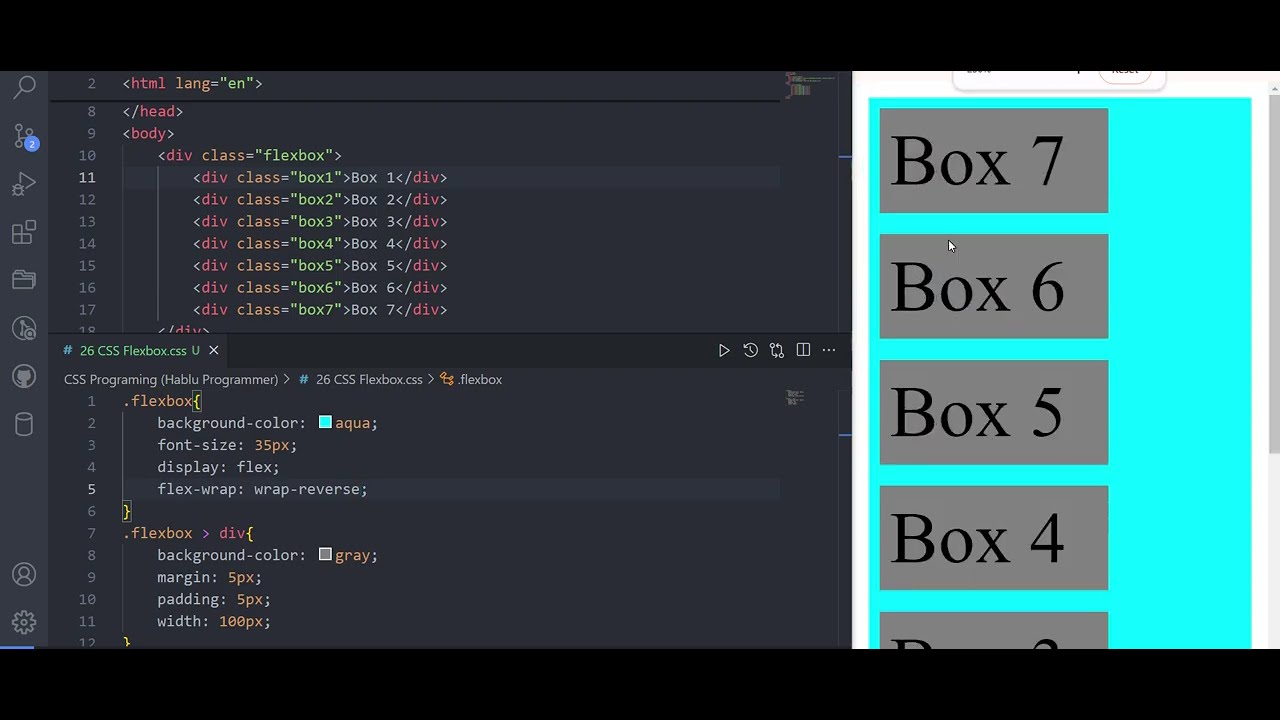Click the background-color: aqua declaration text

(267, 423)
